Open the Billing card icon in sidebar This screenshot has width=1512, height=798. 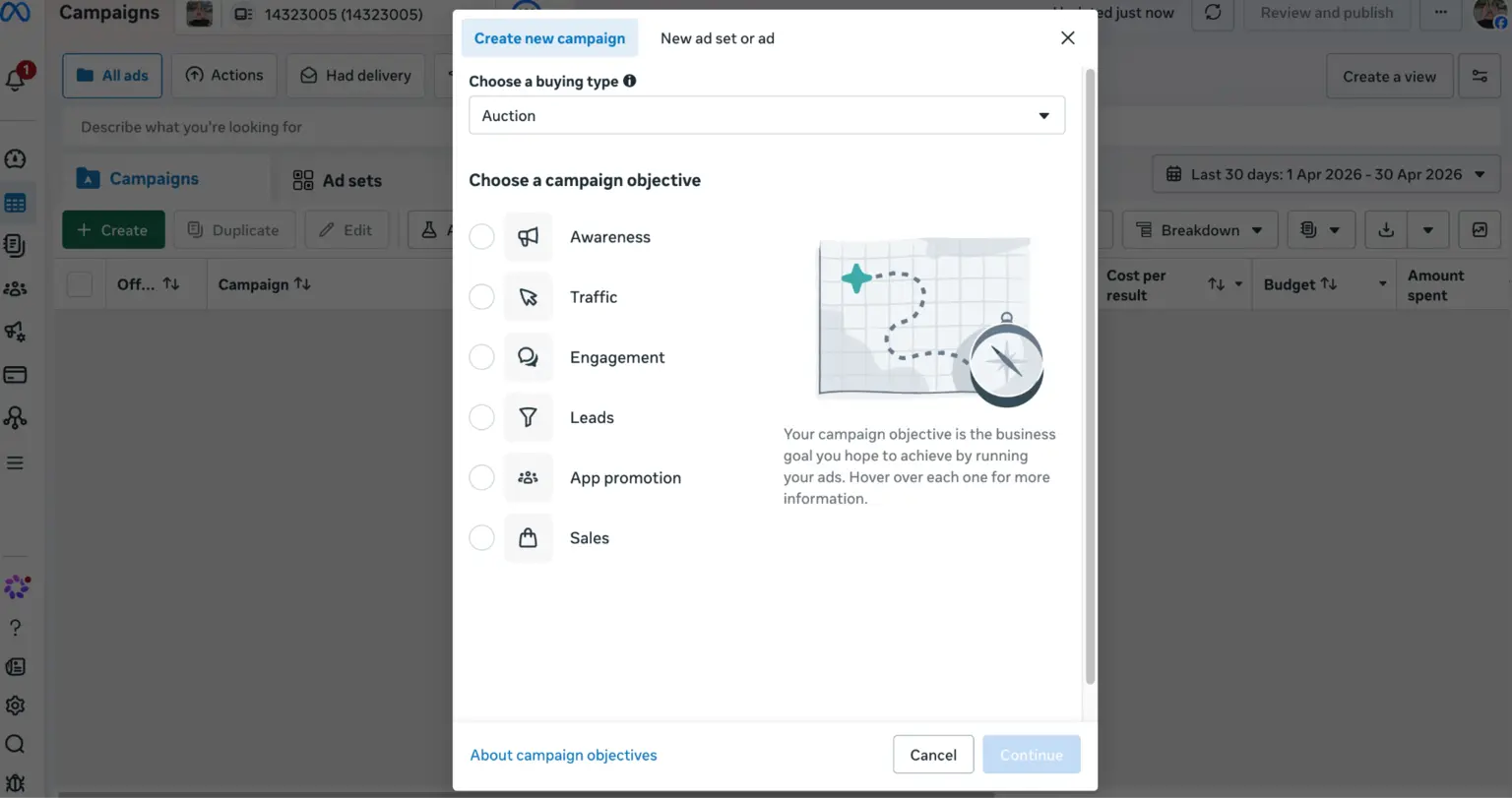coord(15,375)
